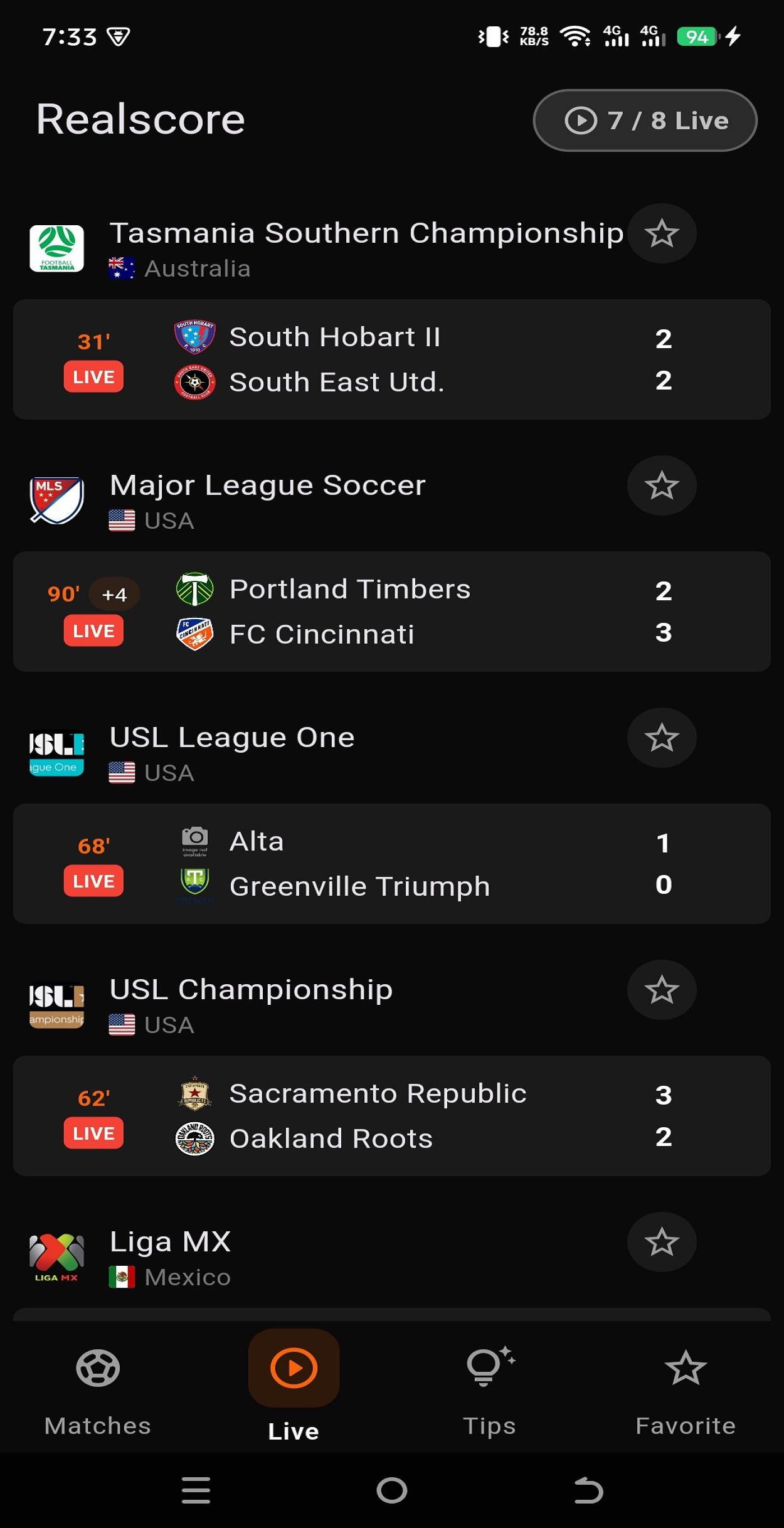
Task: Mark Liga MX as favorite
Action: click(662, 1242)
